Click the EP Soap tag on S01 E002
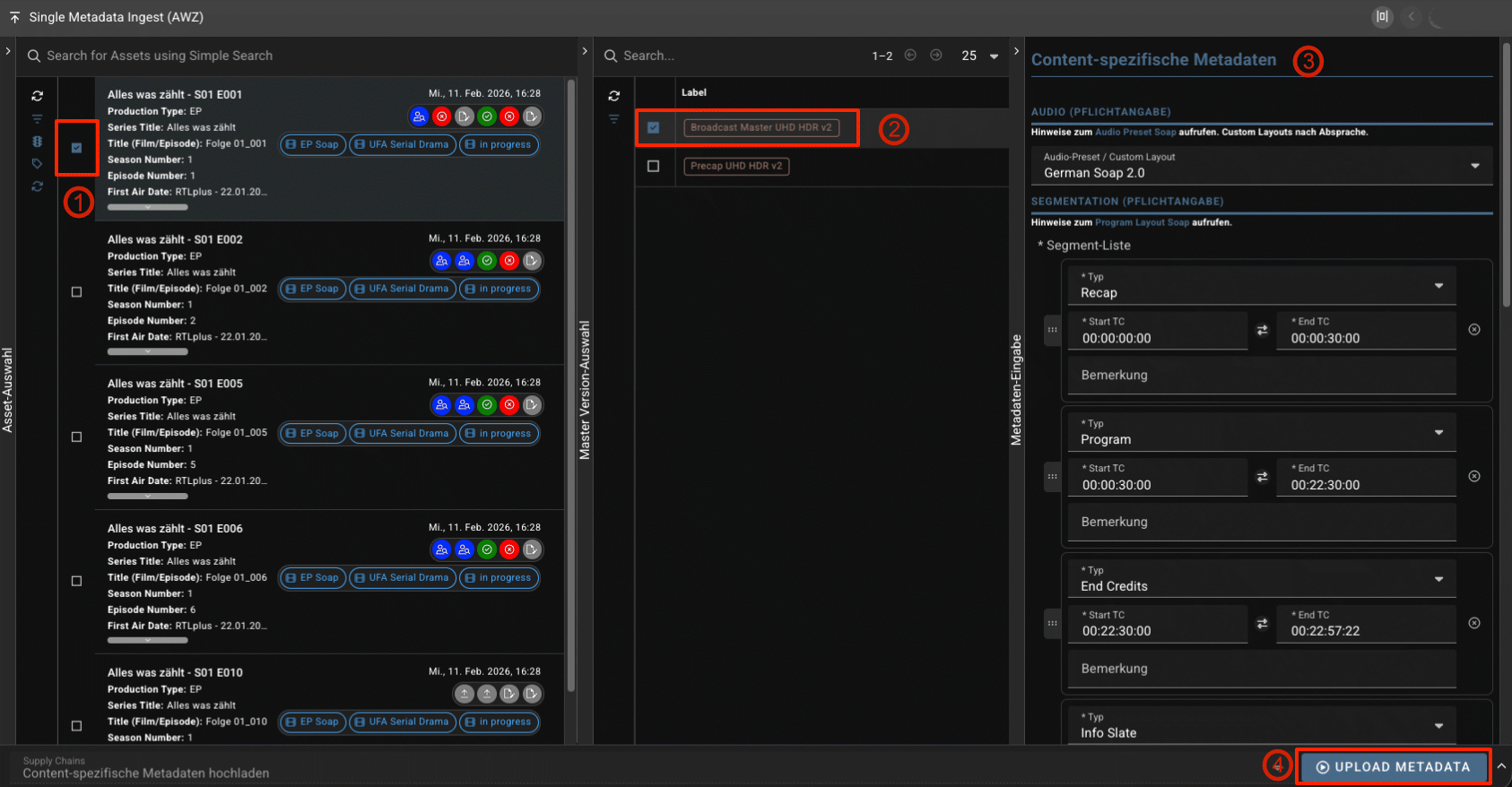The image size is (1512, 787). [x=312, y=289]
